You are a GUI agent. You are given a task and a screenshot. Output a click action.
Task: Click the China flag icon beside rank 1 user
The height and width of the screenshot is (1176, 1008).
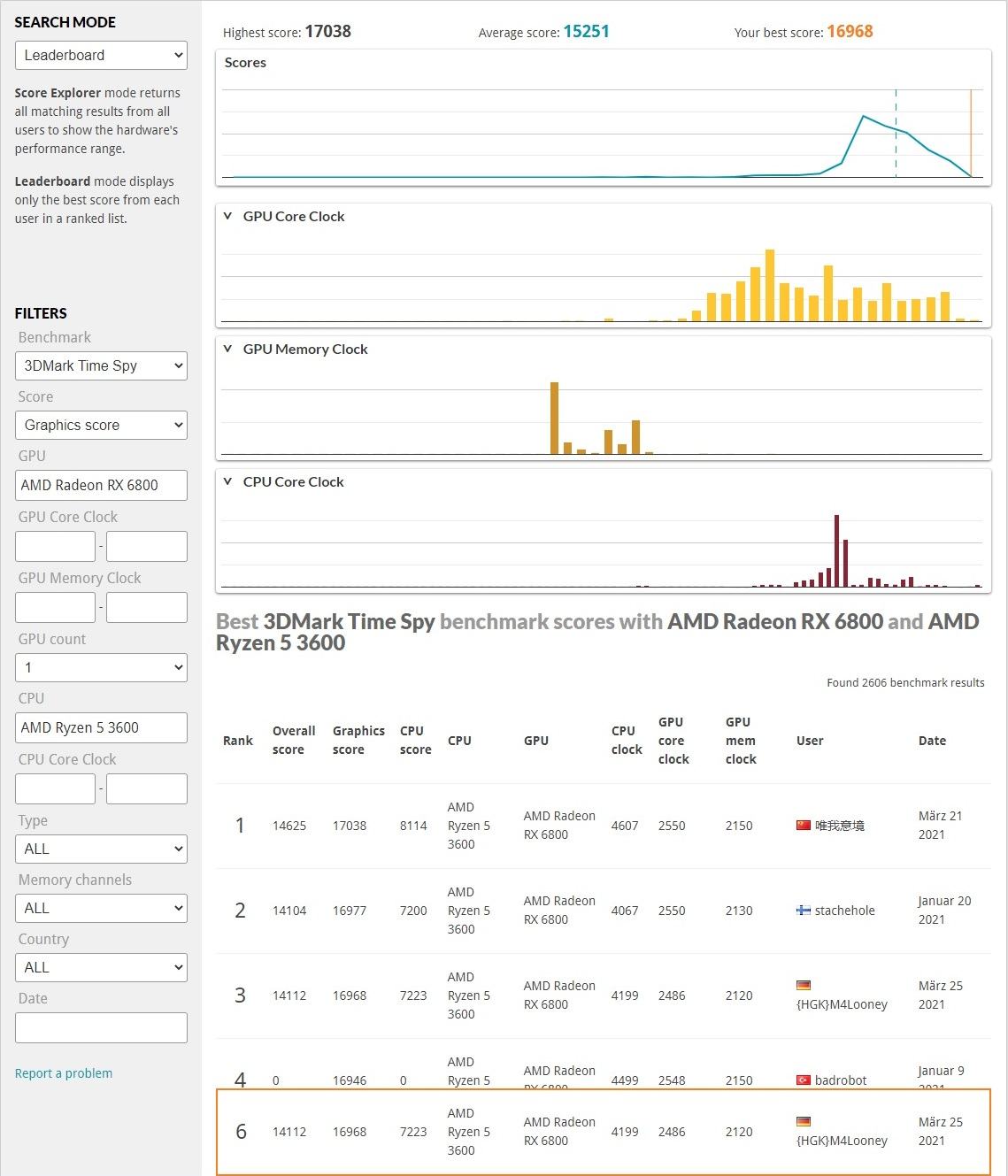(804, 826)
